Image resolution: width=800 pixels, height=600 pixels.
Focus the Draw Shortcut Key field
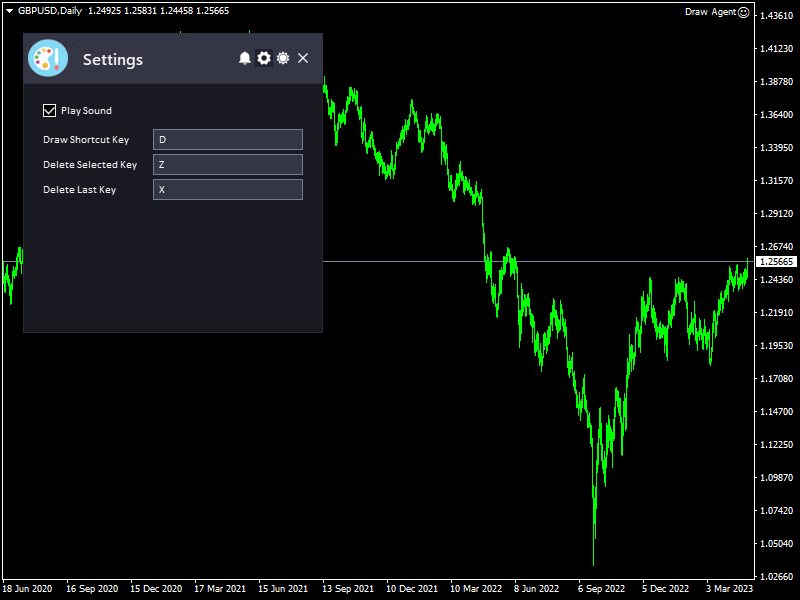point(227,140)
